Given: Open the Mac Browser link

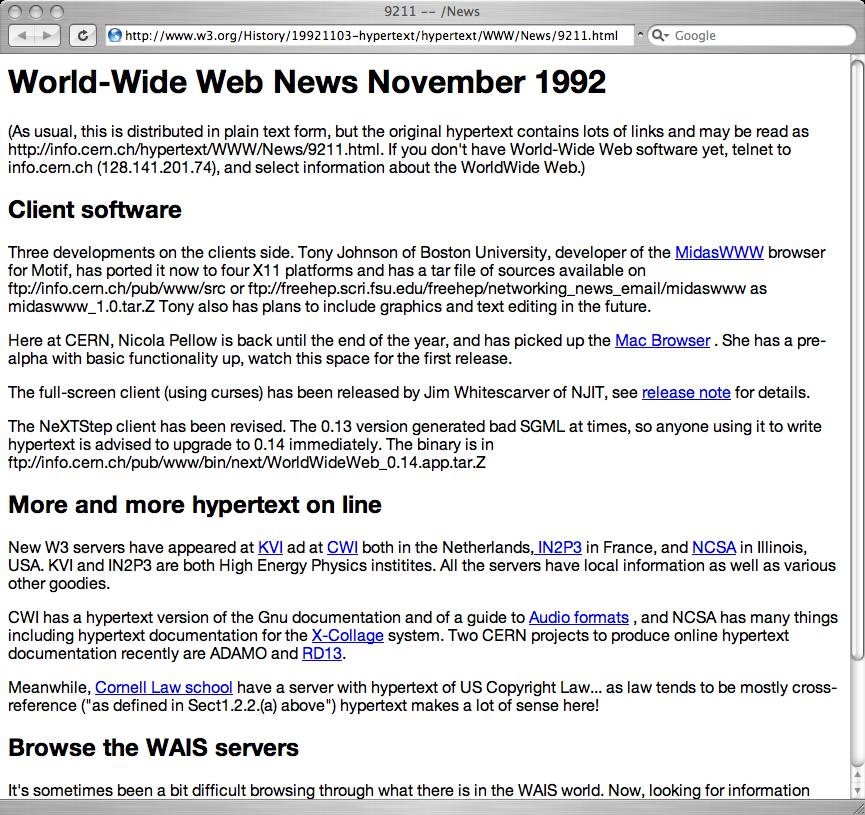Looking at the screenshot, I should [663, 340].
